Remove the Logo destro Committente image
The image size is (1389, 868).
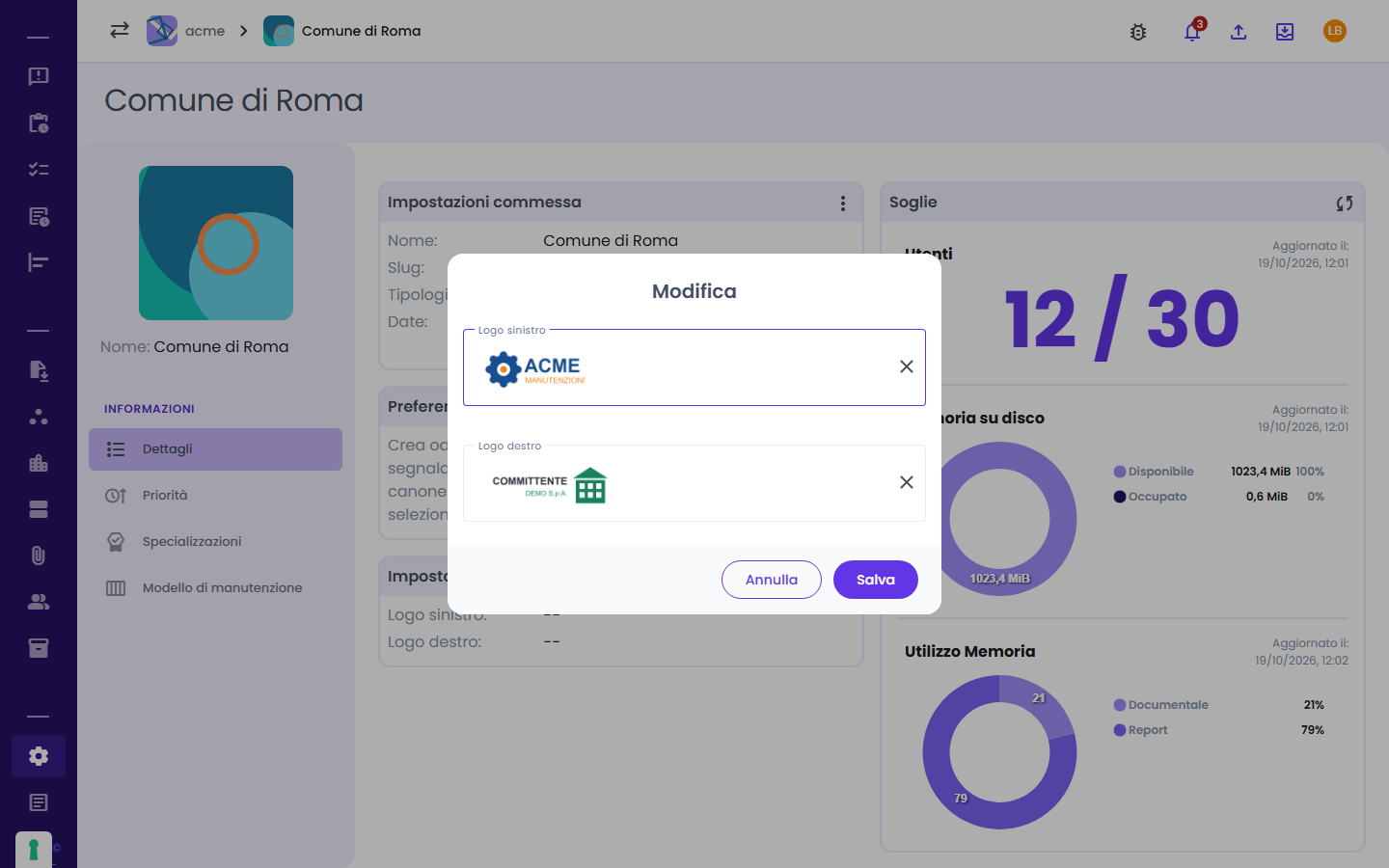click(907, 482)
